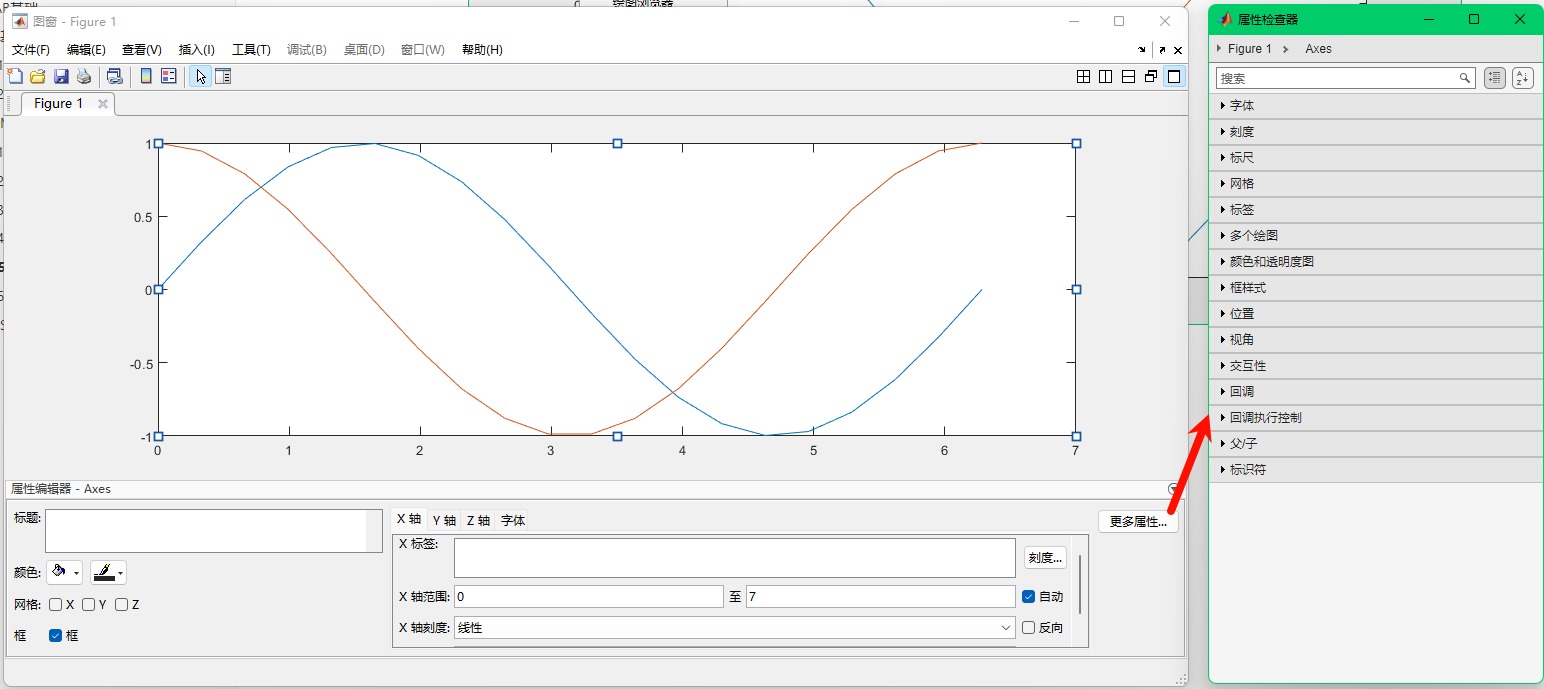The image size is (1544, 689).
Task: Insert a legend via the toolbar icon
Action: (x=168, y=76)
